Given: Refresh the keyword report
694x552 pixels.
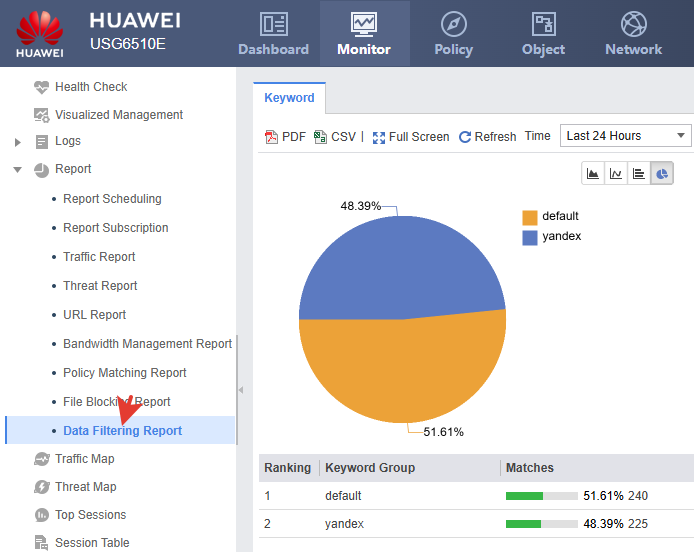Looking at the screenshot, I should (x=487, y=137).
